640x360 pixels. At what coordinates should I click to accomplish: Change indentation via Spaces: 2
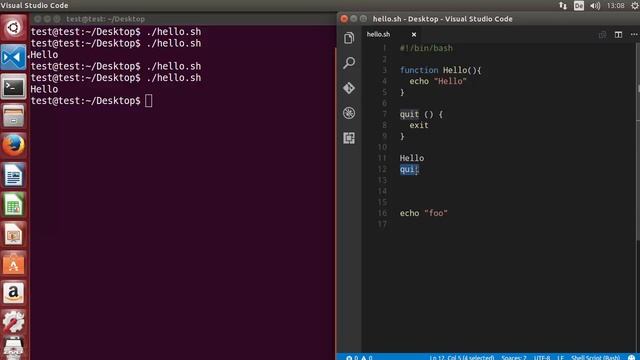514,357
